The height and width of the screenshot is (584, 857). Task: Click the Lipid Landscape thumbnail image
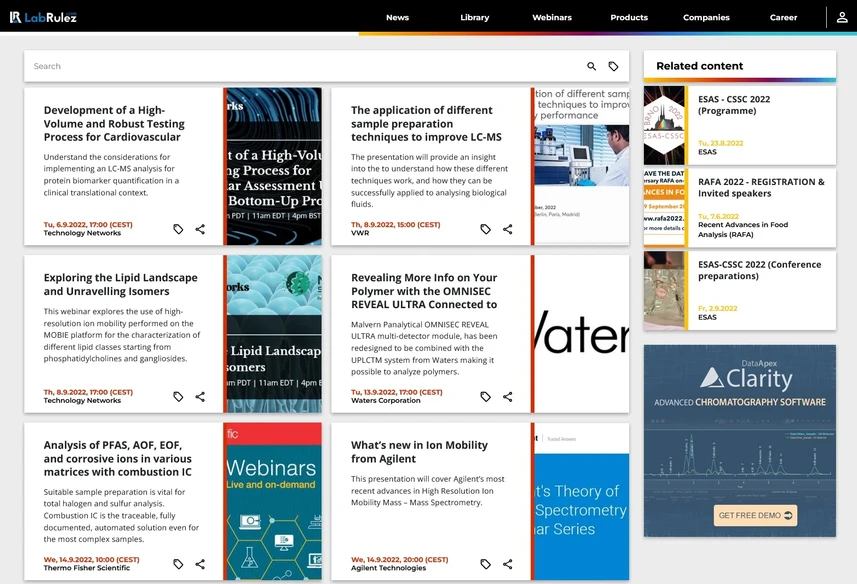274,334
